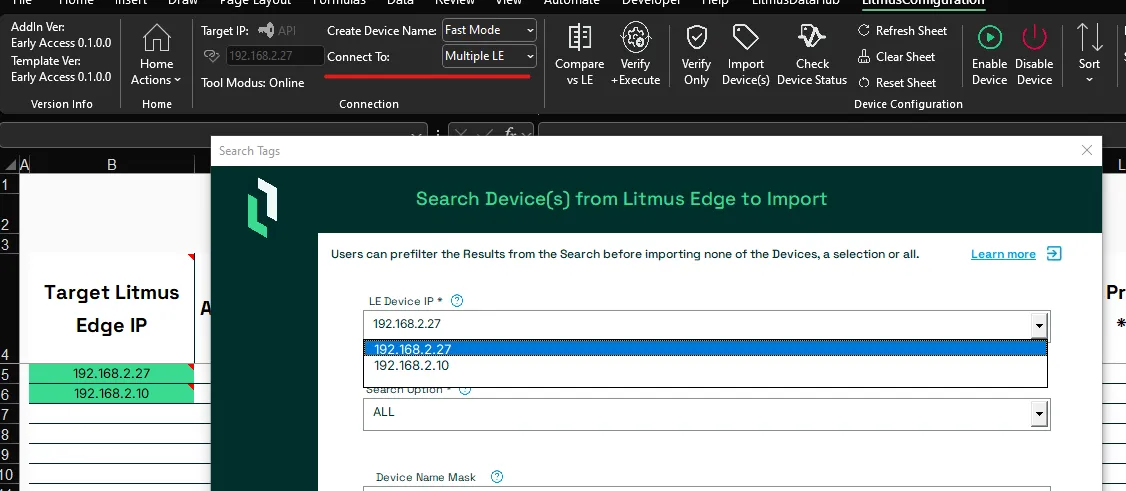Click Reset Sheet
Screen dimensions: 1126x491
click(897, 83)
